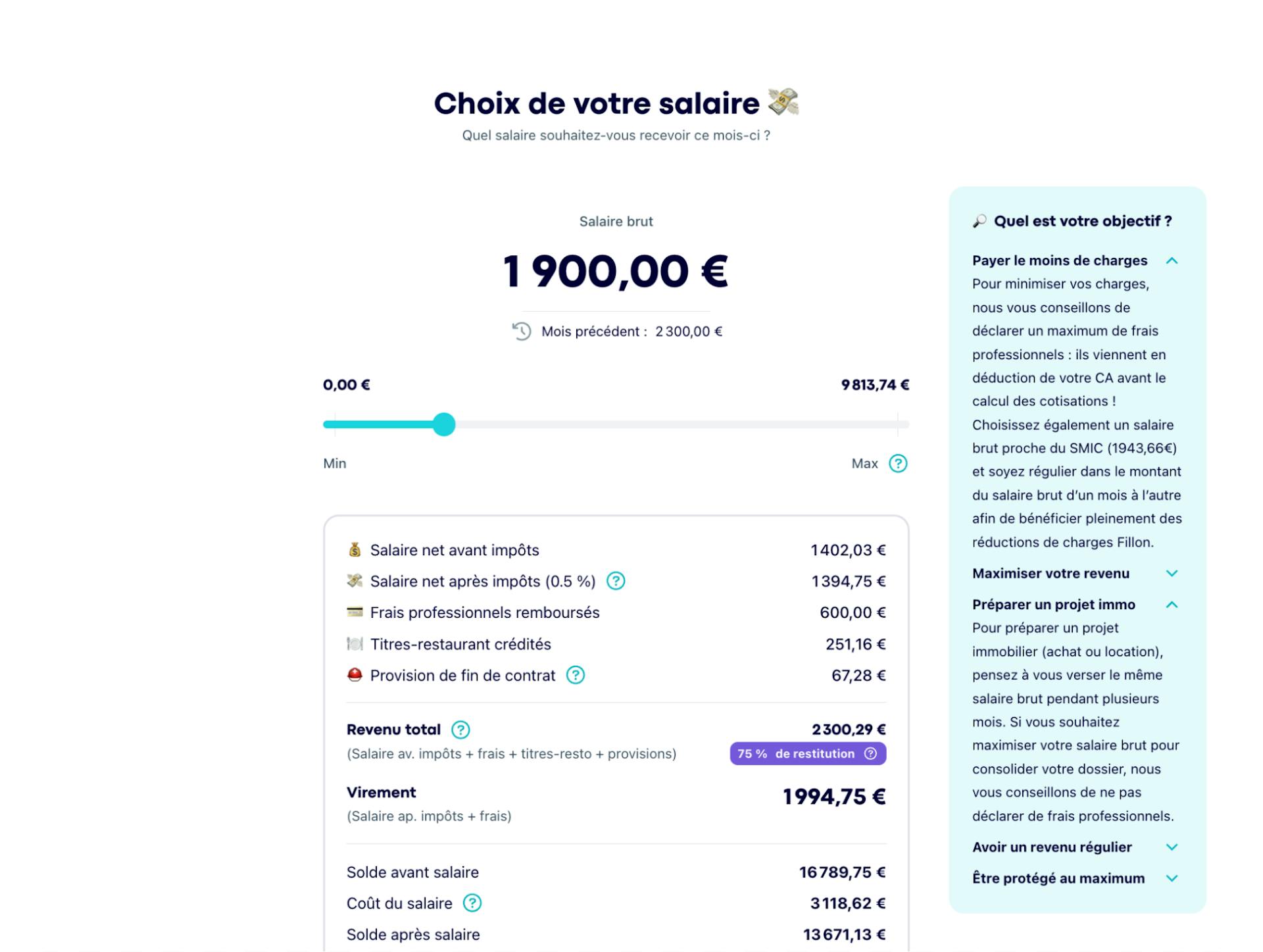This screenshot has height=952, width=1263.
Task: Open help for Coût du salaire
Action: (472, 903)
